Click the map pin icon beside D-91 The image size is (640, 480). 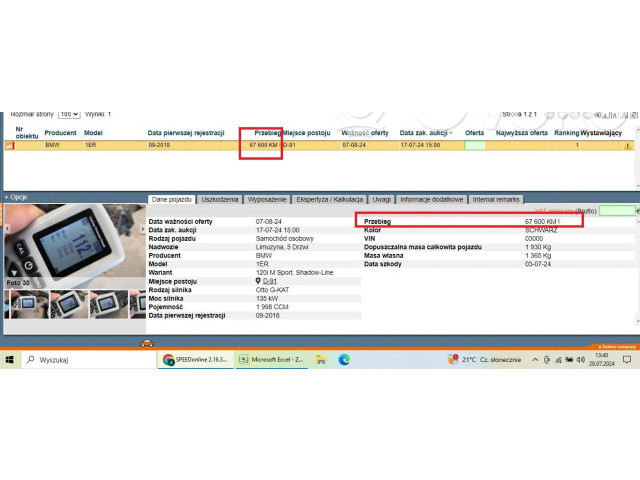(x=258, y=282)
